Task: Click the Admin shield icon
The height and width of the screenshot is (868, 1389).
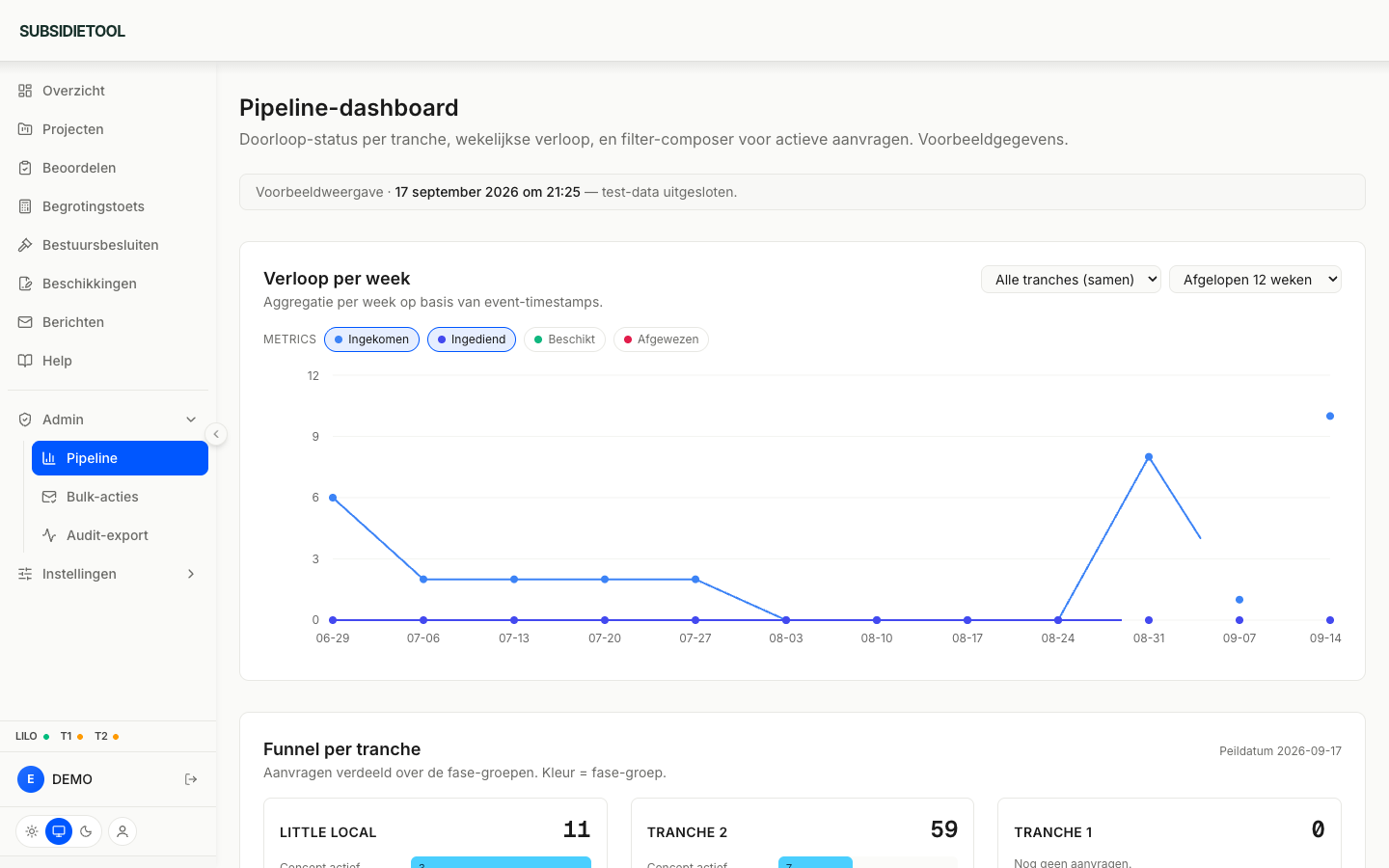Action: click(x=25, y=420)
